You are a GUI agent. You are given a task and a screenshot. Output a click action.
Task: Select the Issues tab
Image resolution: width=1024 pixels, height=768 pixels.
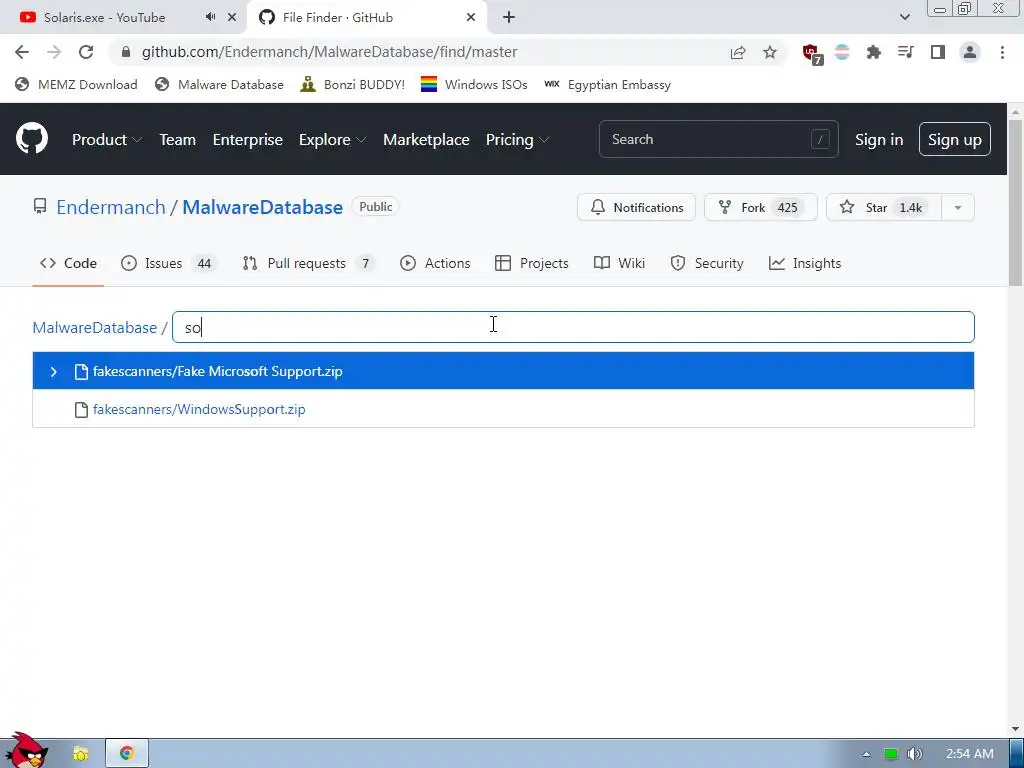tap(168, 263)
